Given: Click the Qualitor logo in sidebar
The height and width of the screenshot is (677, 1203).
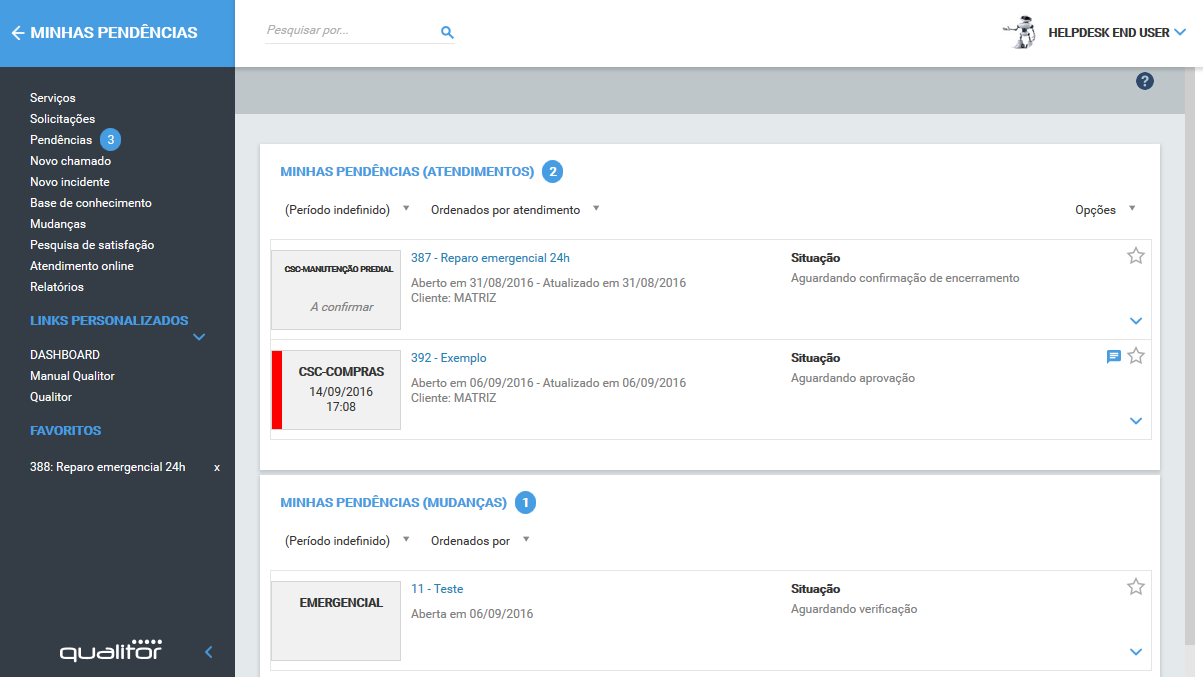Looking at the screenshot, I should [110, 651].
